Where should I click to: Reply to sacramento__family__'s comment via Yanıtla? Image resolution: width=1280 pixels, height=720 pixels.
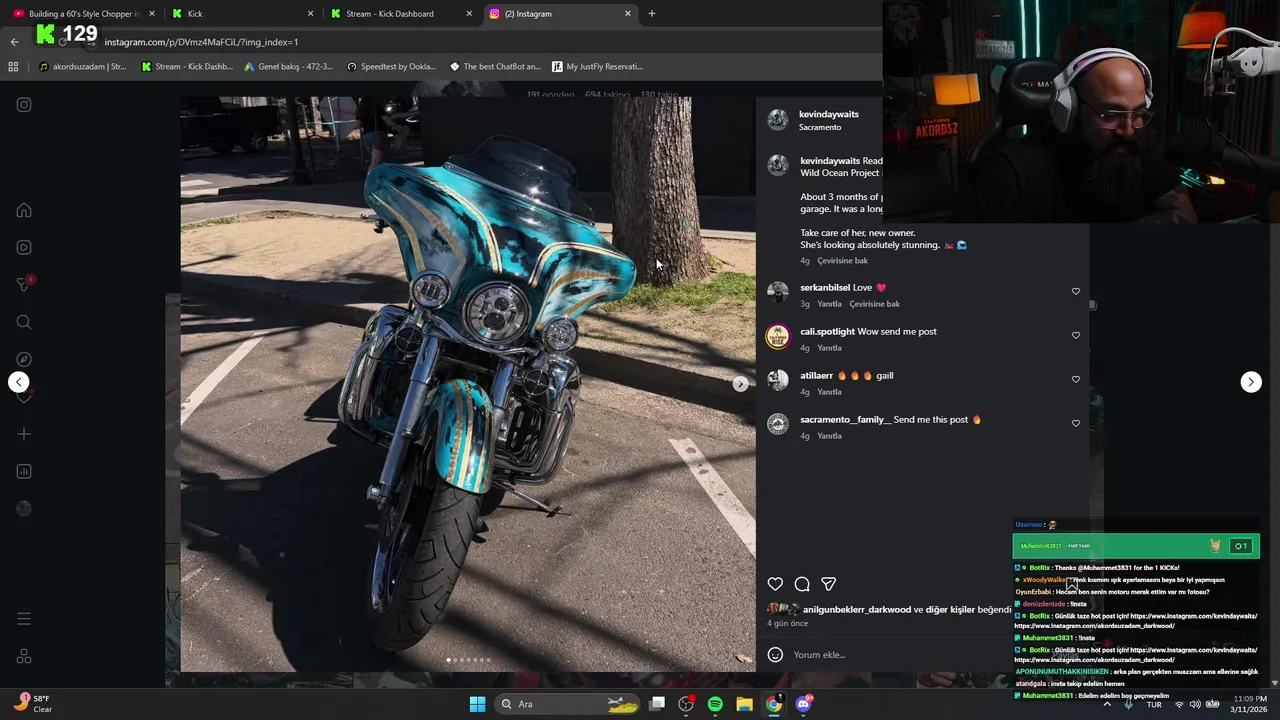[829, 436]
